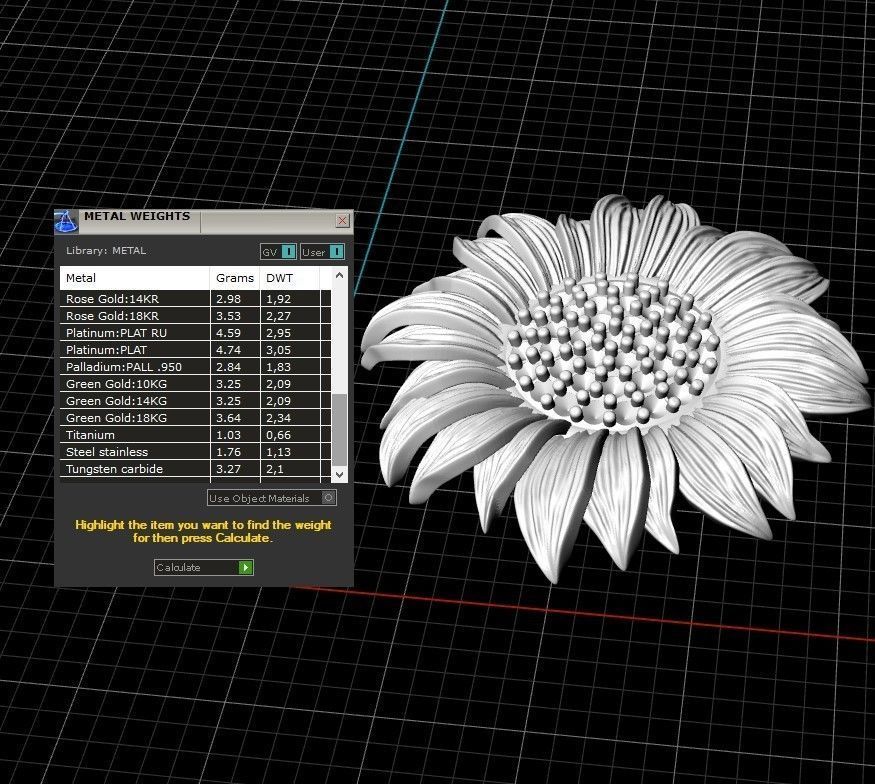Click the Library: METAL label
Screen dimensions: 875x784
[106, 251]
